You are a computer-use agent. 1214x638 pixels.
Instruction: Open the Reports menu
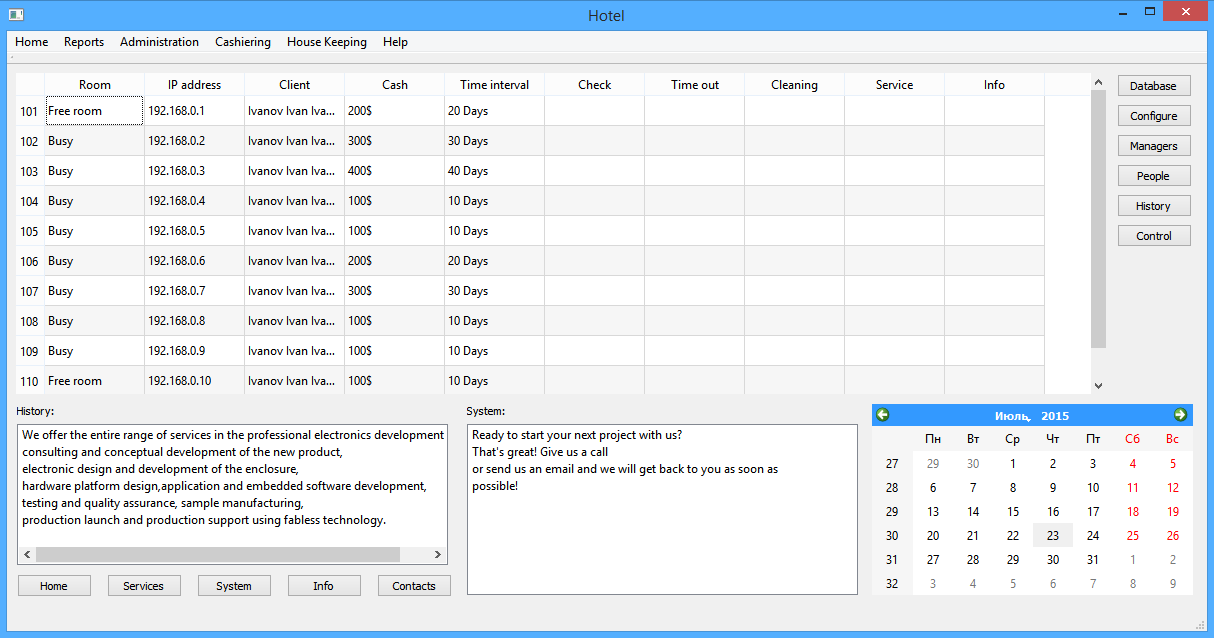coord(84,42)
